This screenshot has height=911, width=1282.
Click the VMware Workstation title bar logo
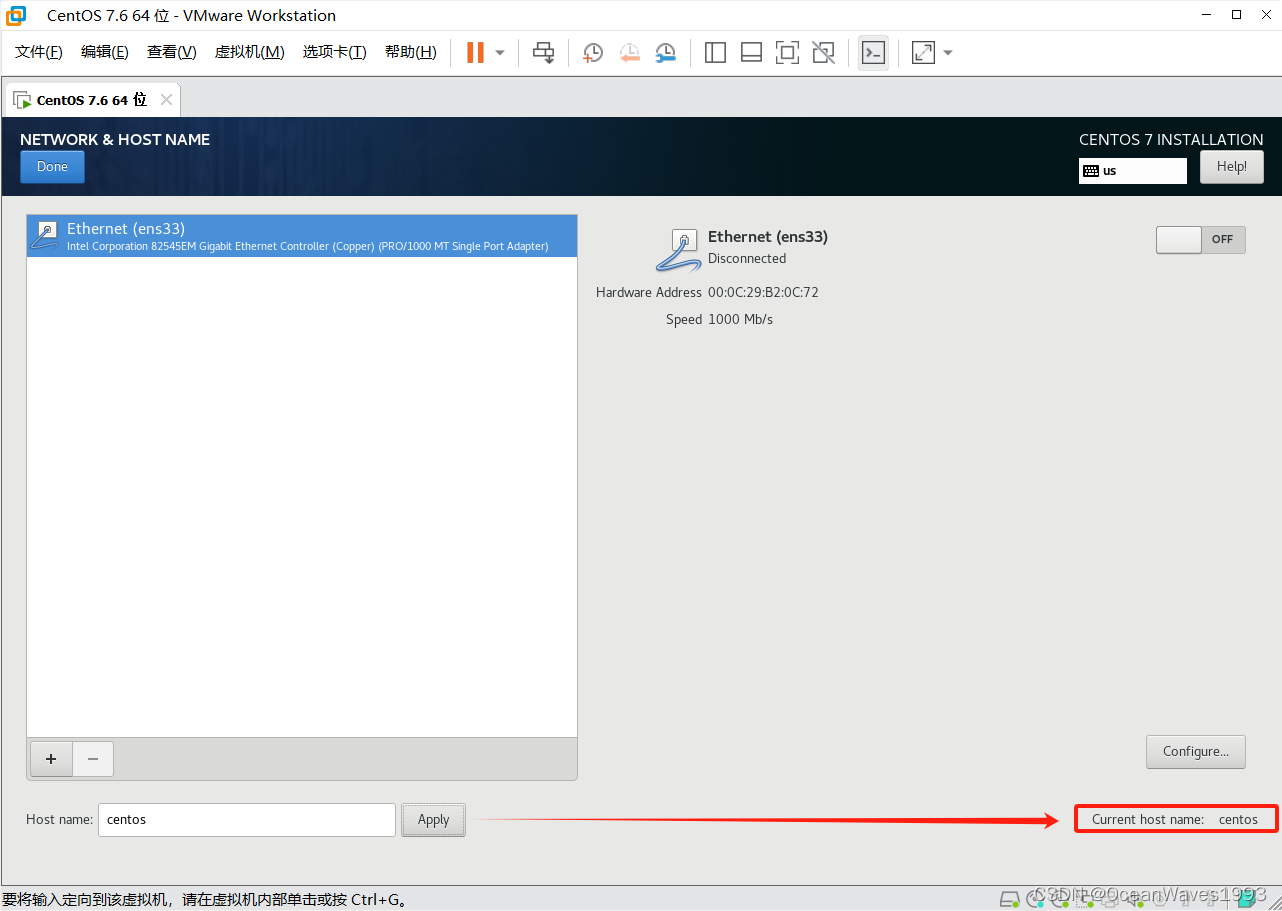click(16, 16)
